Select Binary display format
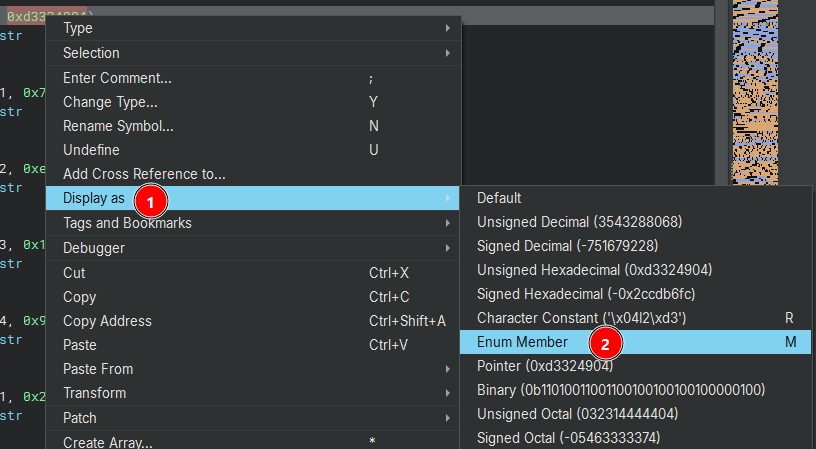The image size is (816, 449). (x=620, y=390)
